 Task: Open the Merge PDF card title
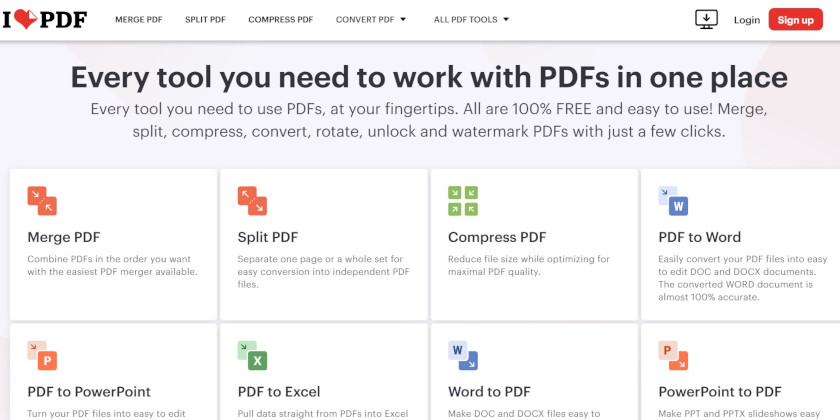point(64,237)
